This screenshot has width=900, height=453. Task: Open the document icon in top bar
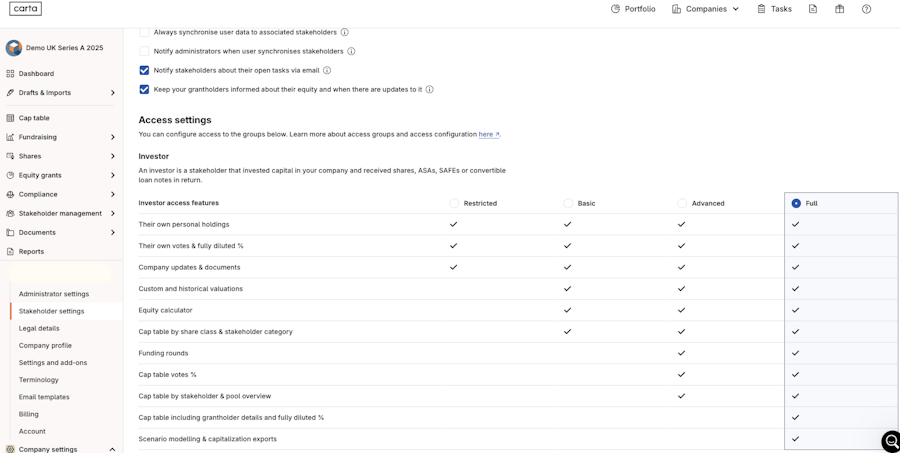pos(813,9)
